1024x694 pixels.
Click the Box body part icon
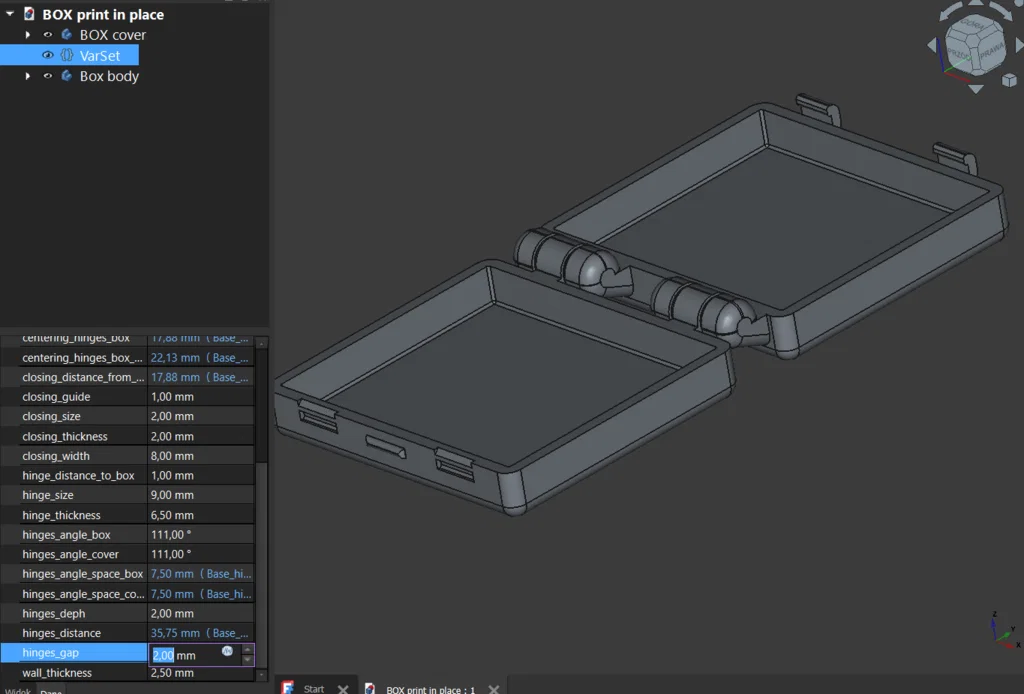[x=67, y=76]
